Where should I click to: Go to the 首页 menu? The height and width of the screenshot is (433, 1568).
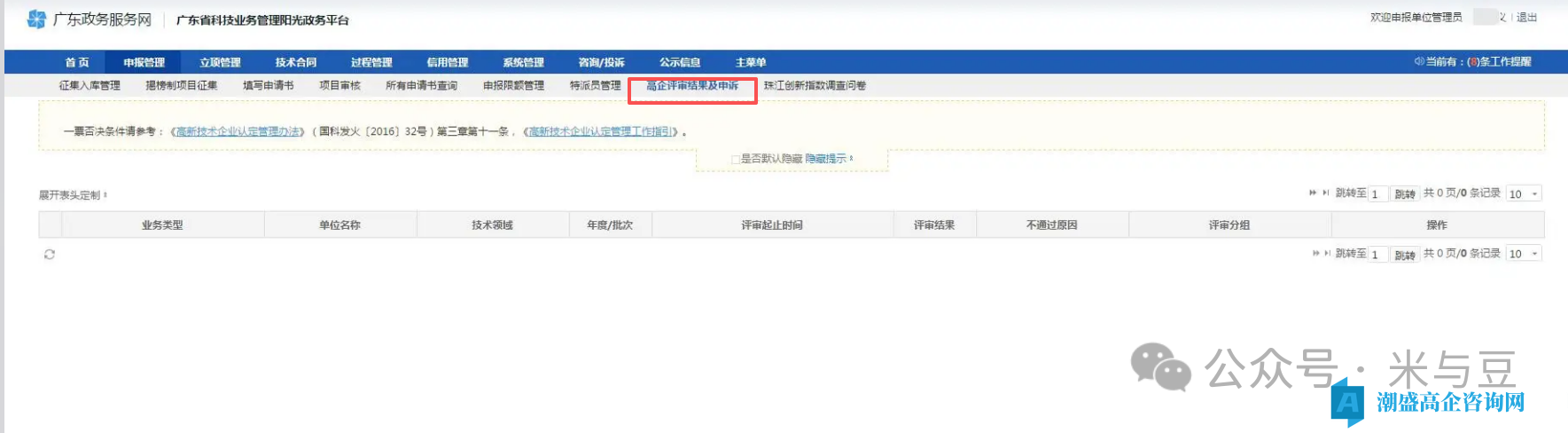(77, 62)
